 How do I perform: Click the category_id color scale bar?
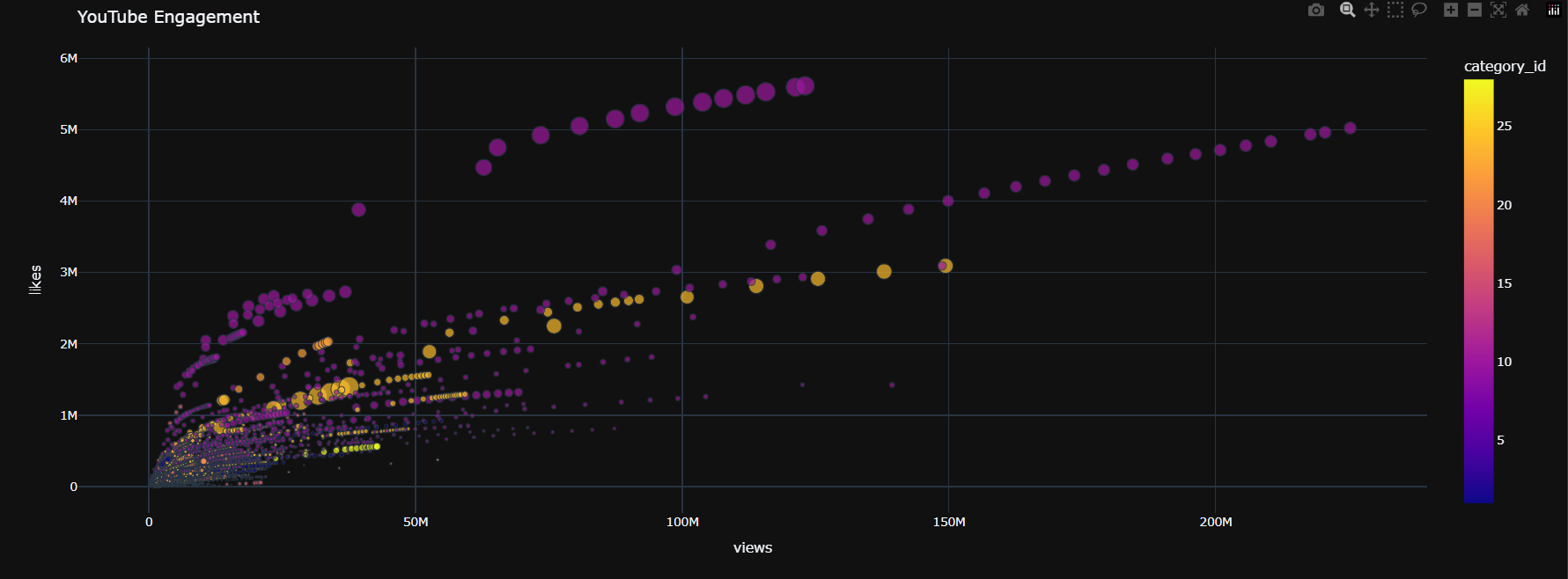click(x=1479, y=291)
